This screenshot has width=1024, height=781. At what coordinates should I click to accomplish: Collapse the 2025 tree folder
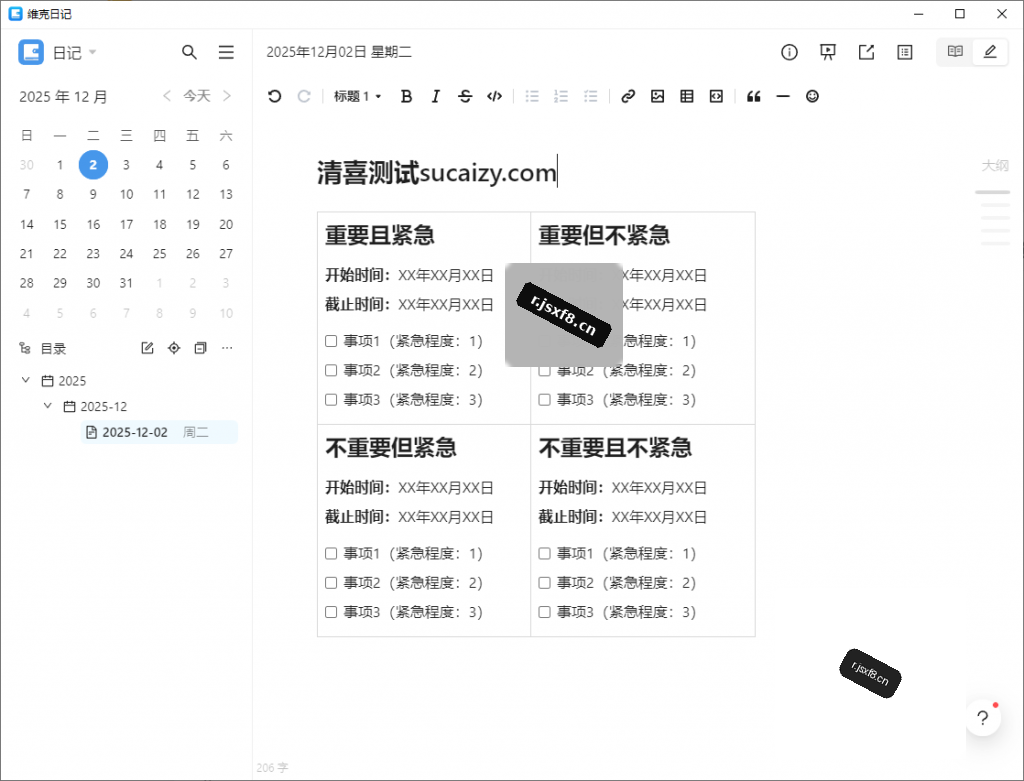click(25, 380)
